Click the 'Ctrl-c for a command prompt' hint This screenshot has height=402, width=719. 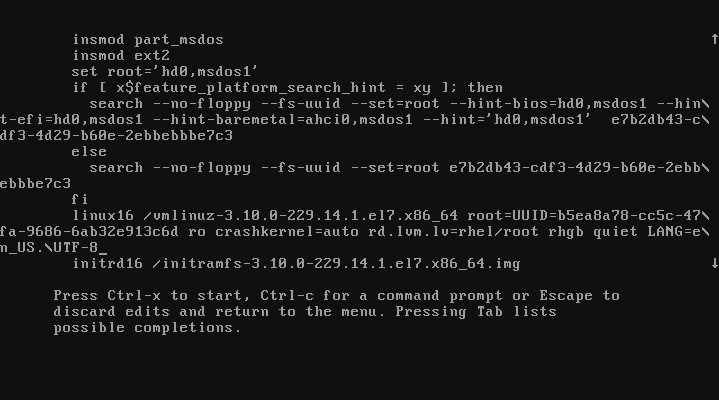[381, 296]
